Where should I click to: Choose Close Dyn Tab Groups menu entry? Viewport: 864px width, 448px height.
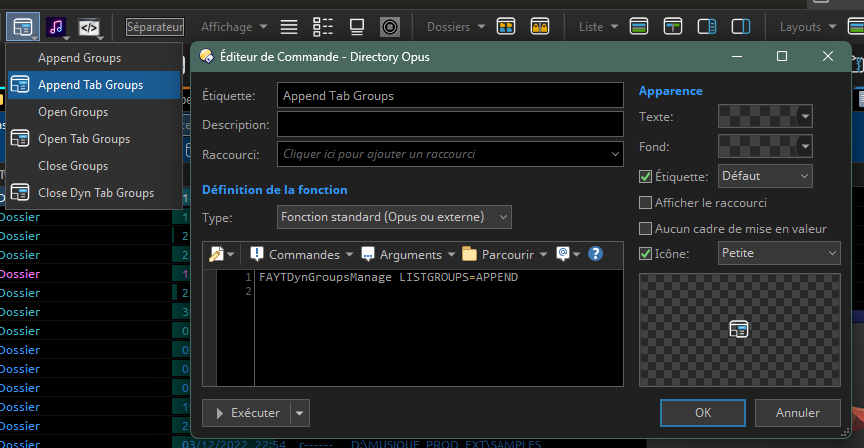94,193
